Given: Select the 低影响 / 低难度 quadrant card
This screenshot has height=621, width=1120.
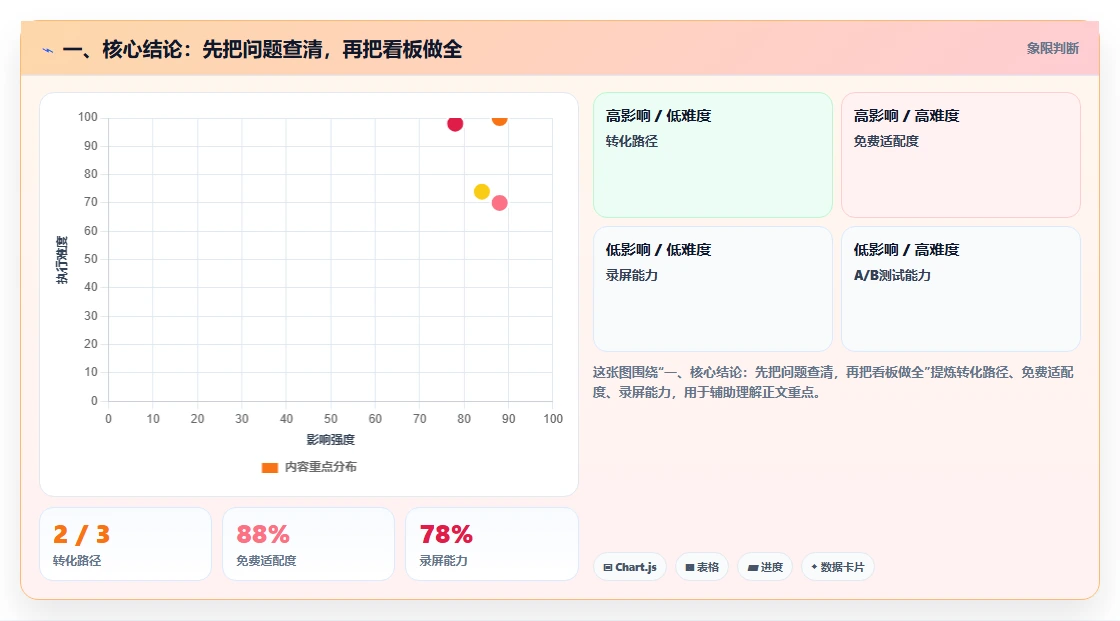Looking at the screenshot, I should (x=712, y=289).
